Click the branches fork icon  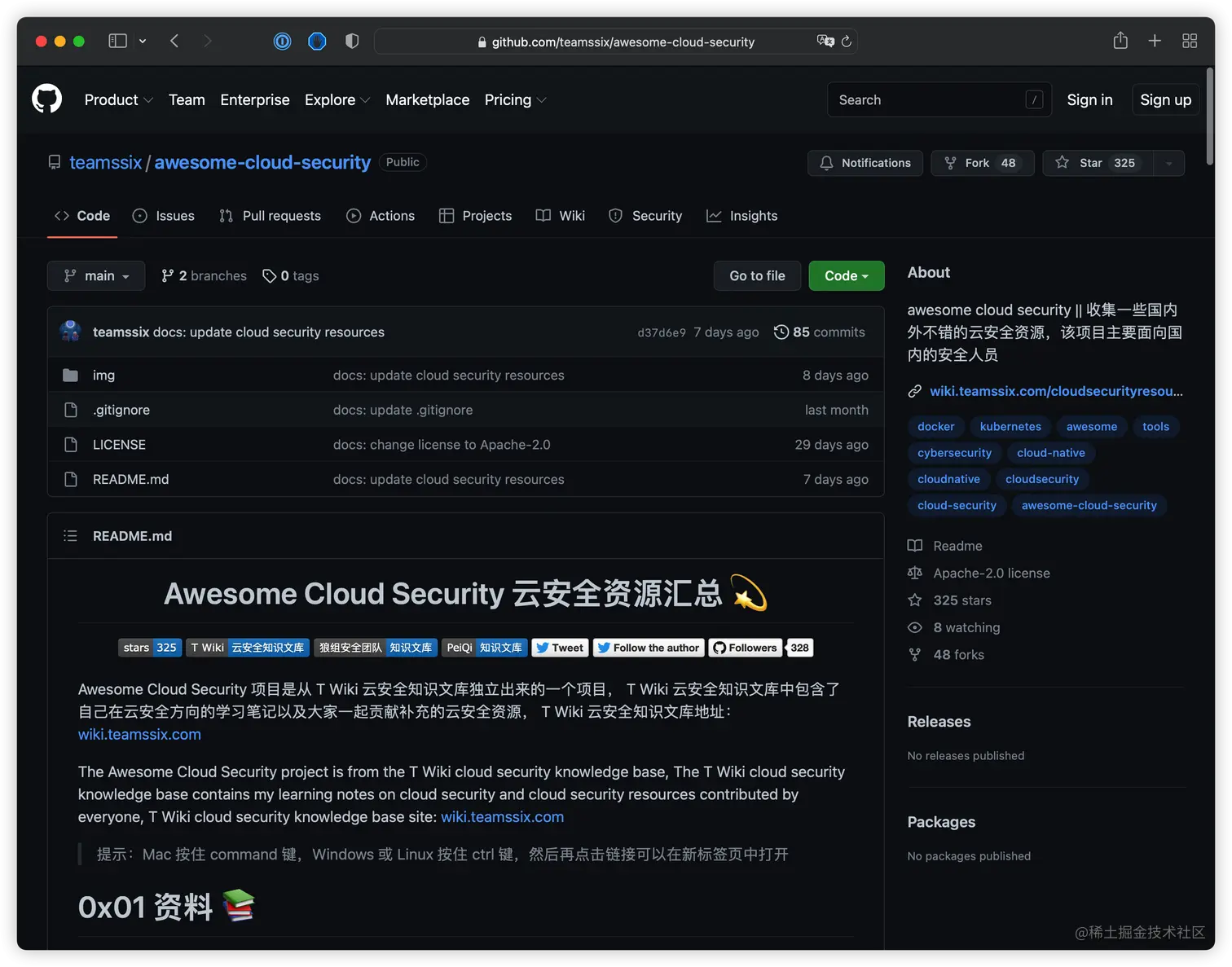(167, 276)
